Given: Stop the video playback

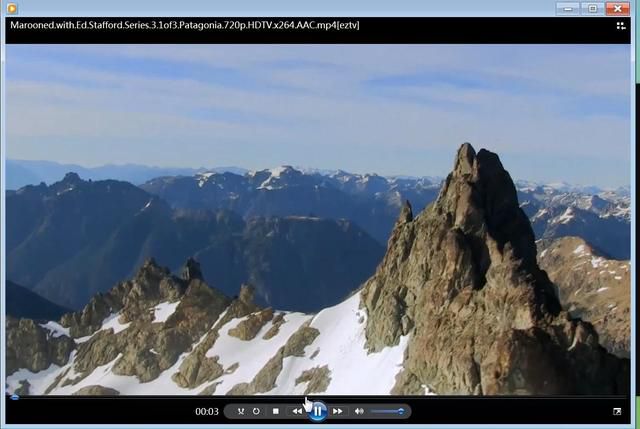Looking at the screenshot, I should click(x=276, y=411).
